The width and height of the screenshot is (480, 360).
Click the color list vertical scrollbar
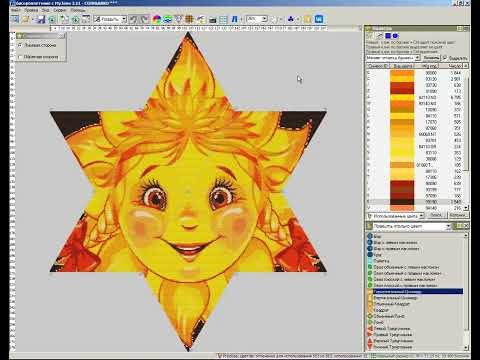tap(466, 137)
